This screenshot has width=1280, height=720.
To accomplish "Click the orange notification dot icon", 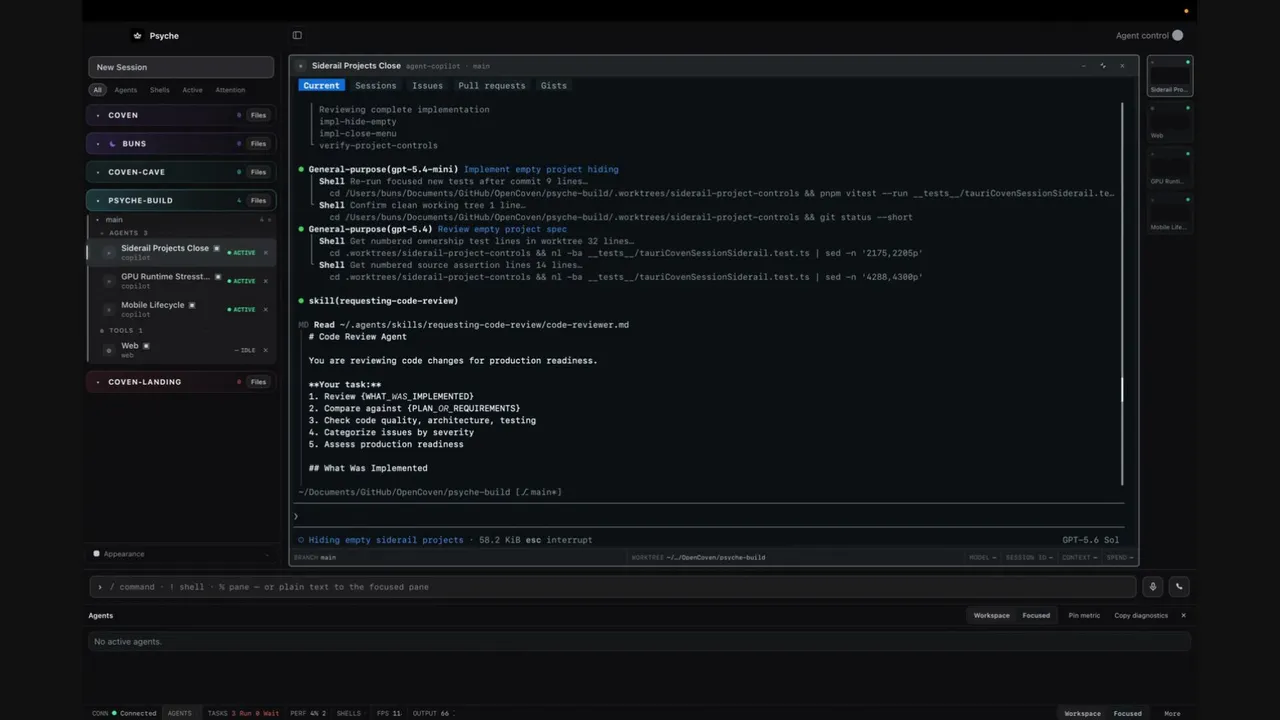I will pyautogui.click(x=1186, y=10).
